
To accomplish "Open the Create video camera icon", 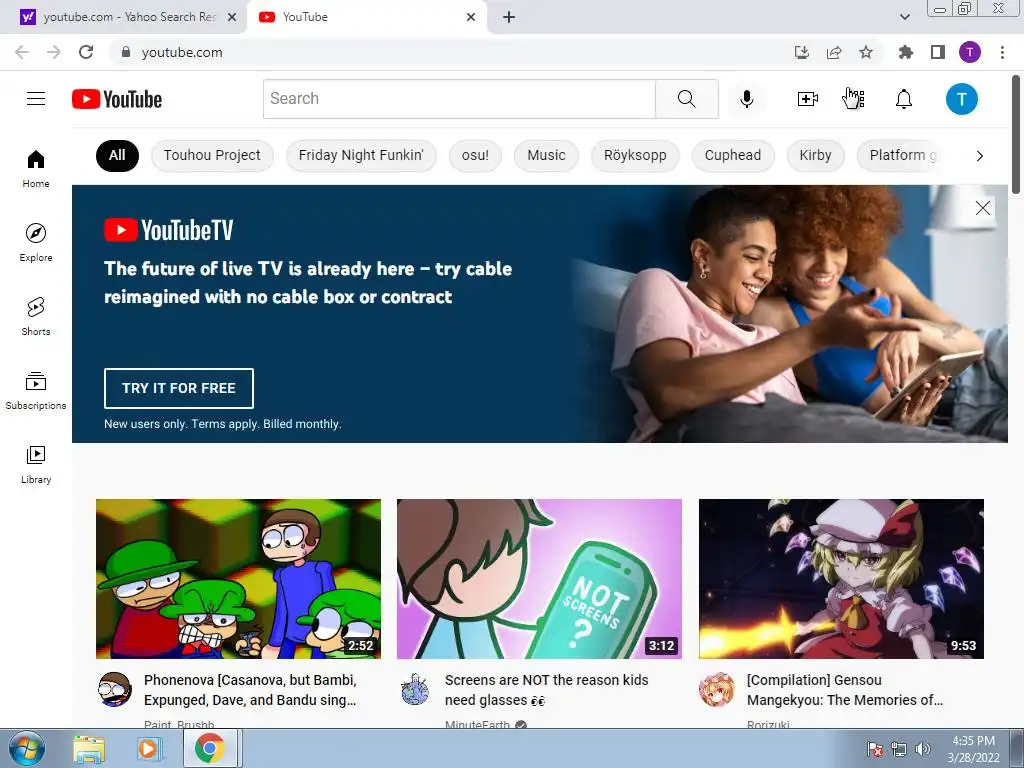I will pos(807,99).
